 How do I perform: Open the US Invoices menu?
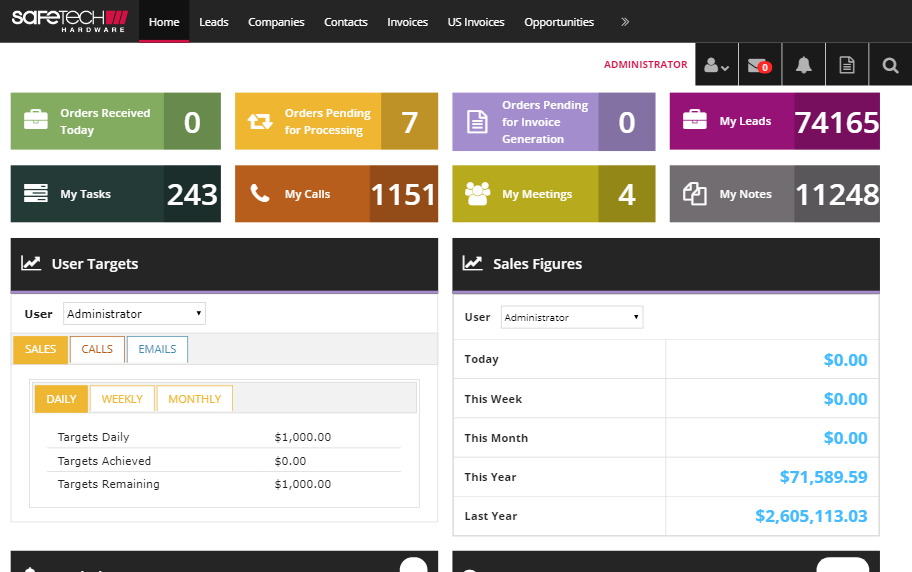point(476,22)
